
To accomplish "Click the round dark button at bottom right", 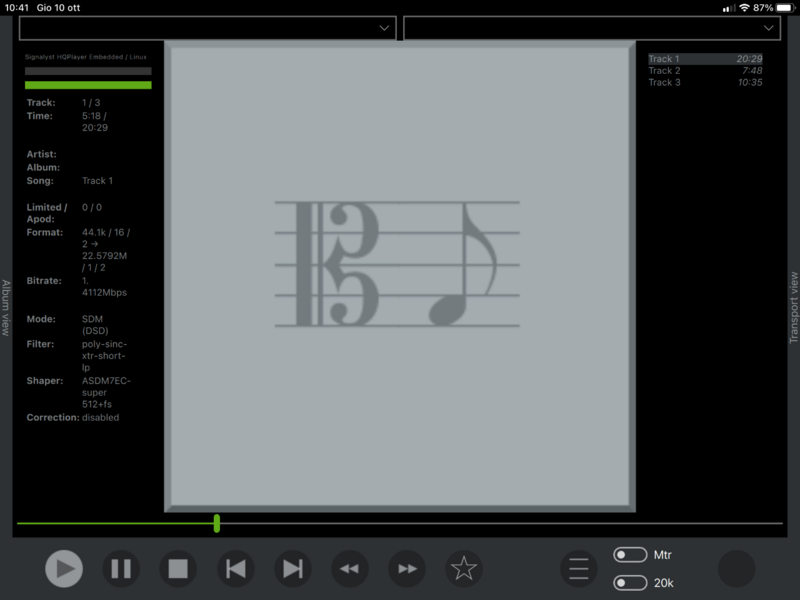I will pyautogui.click(x=737, y=569).
